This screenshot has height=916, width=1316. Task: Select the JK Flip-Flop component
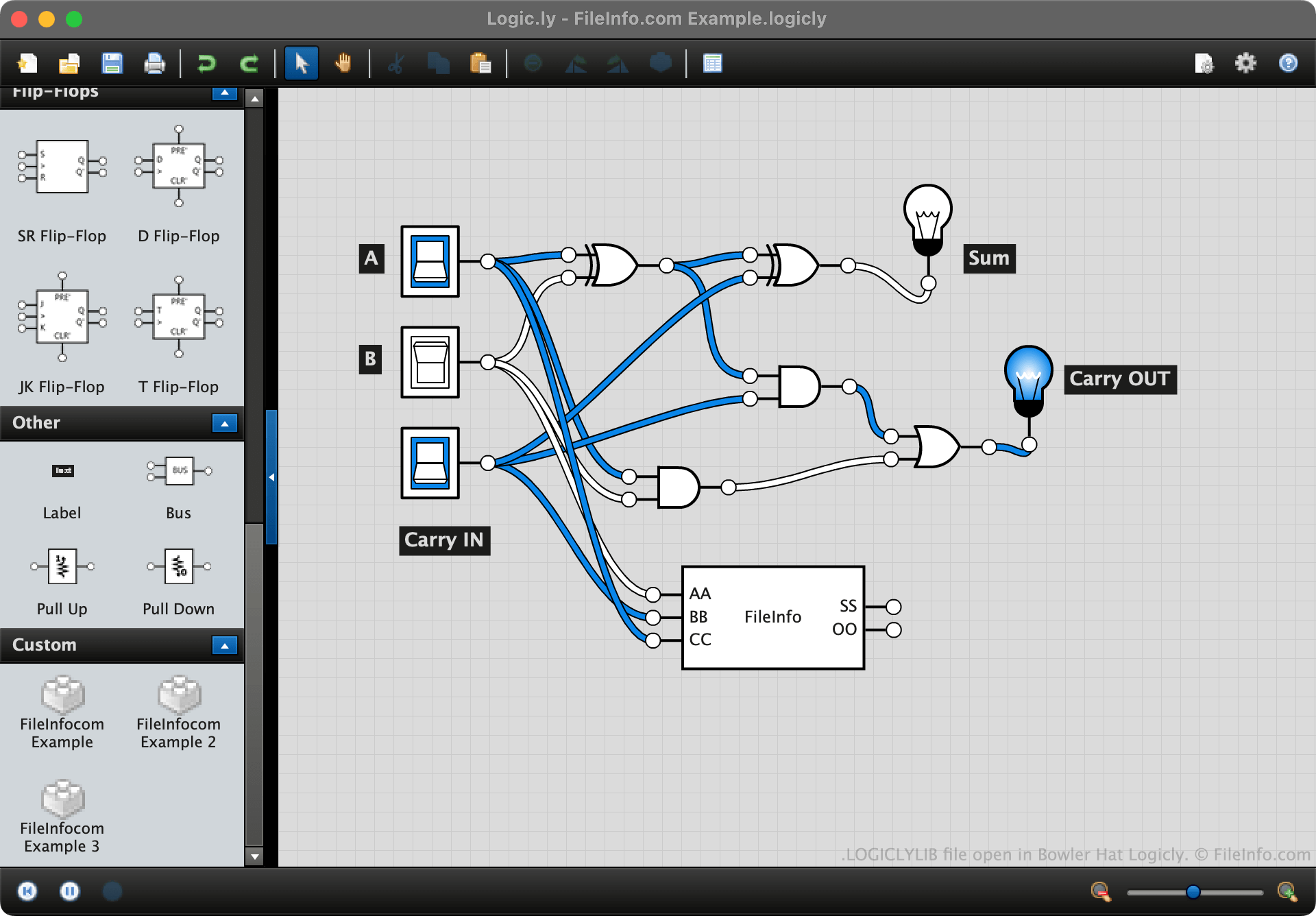point(62,317)
